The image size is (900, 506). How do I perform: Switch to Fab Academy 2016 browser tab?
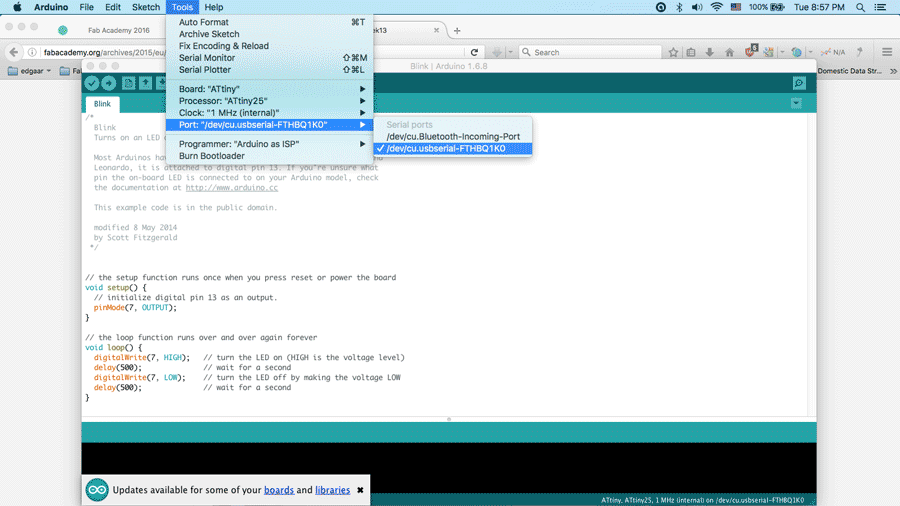point(118,30)
